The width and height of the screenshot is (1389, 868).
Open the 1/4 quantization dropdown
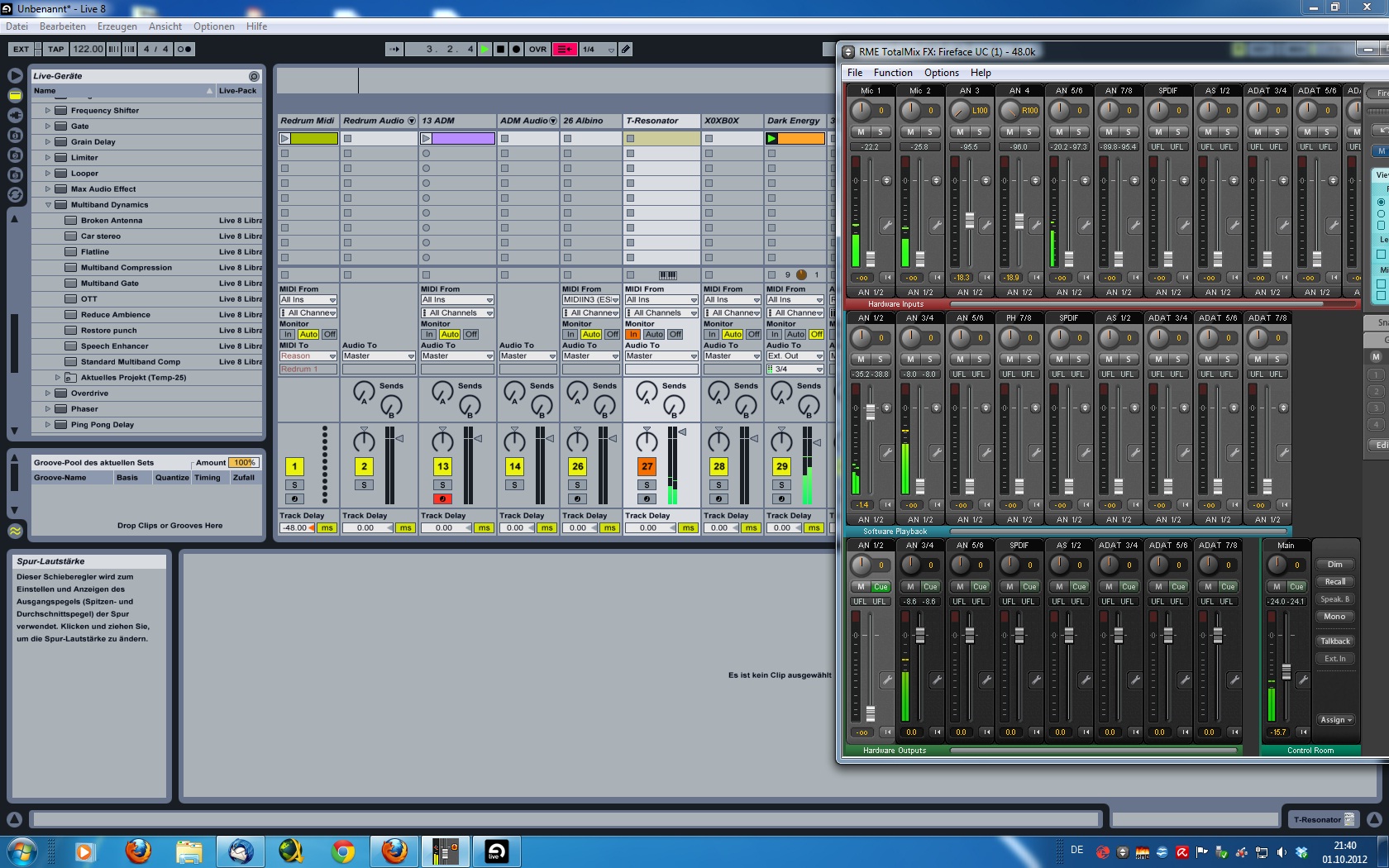(598, 49)
